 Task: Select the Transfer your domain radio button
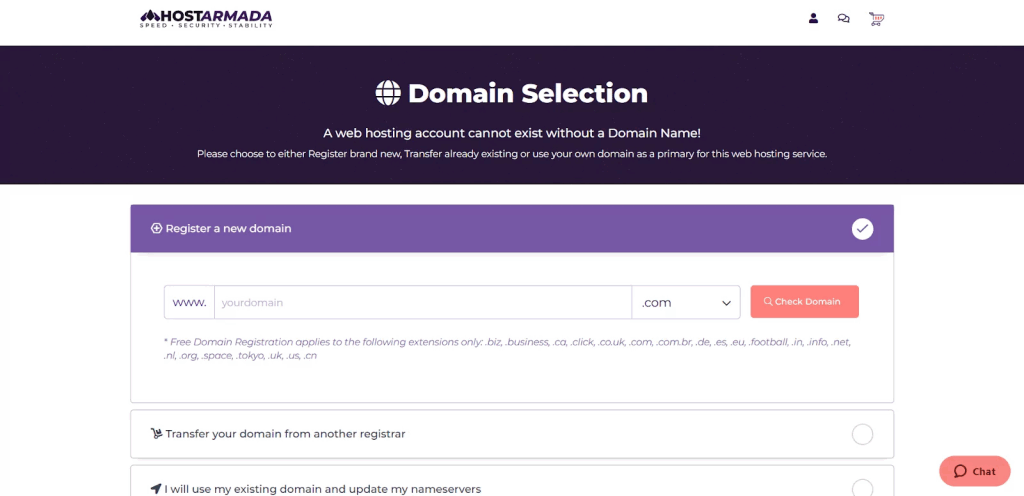[862, 434]
